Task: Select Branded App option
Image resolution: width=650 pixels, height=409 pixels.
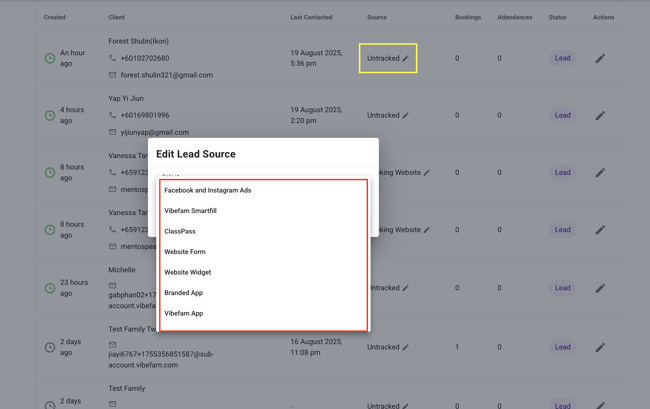Action: coord(263,293)
